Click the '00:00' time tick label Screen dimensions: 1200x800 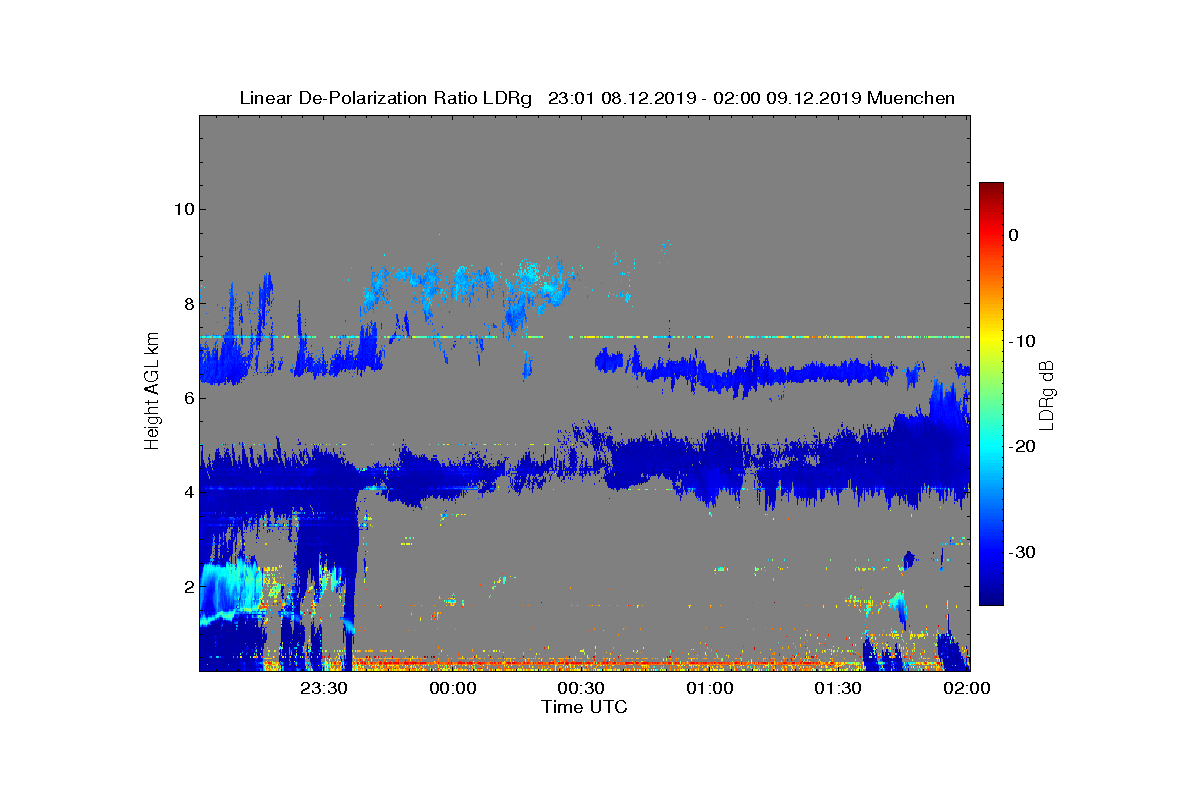452,688
